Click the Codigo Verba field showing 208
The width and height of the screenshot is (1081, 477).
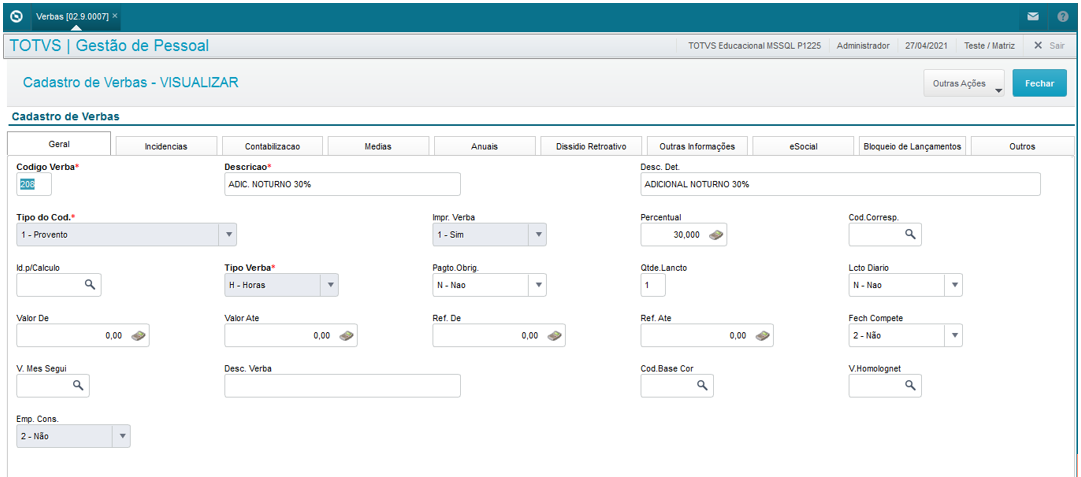coord(34,185)
